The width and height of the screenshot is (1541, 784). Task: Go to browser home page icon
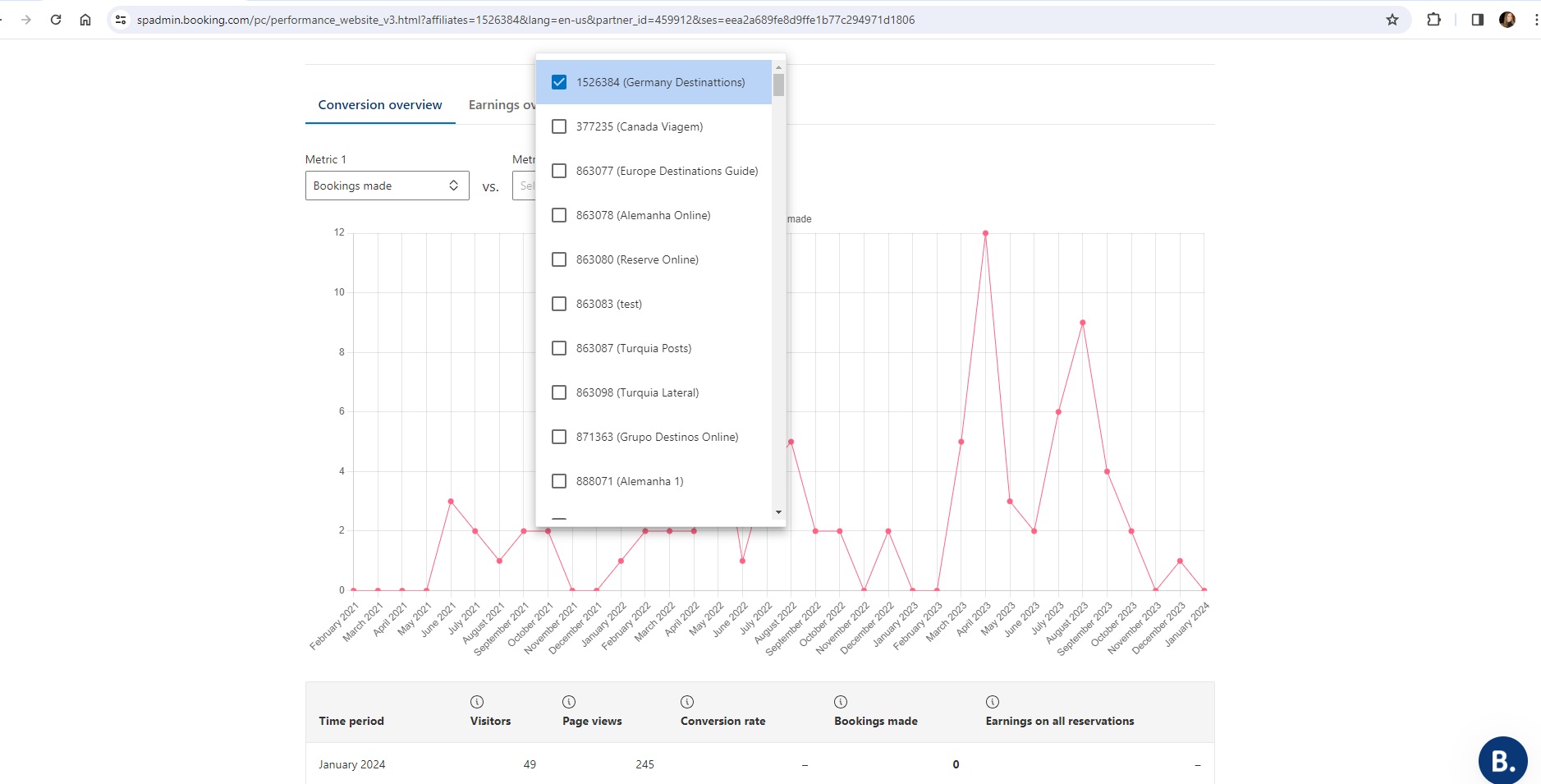85,20
